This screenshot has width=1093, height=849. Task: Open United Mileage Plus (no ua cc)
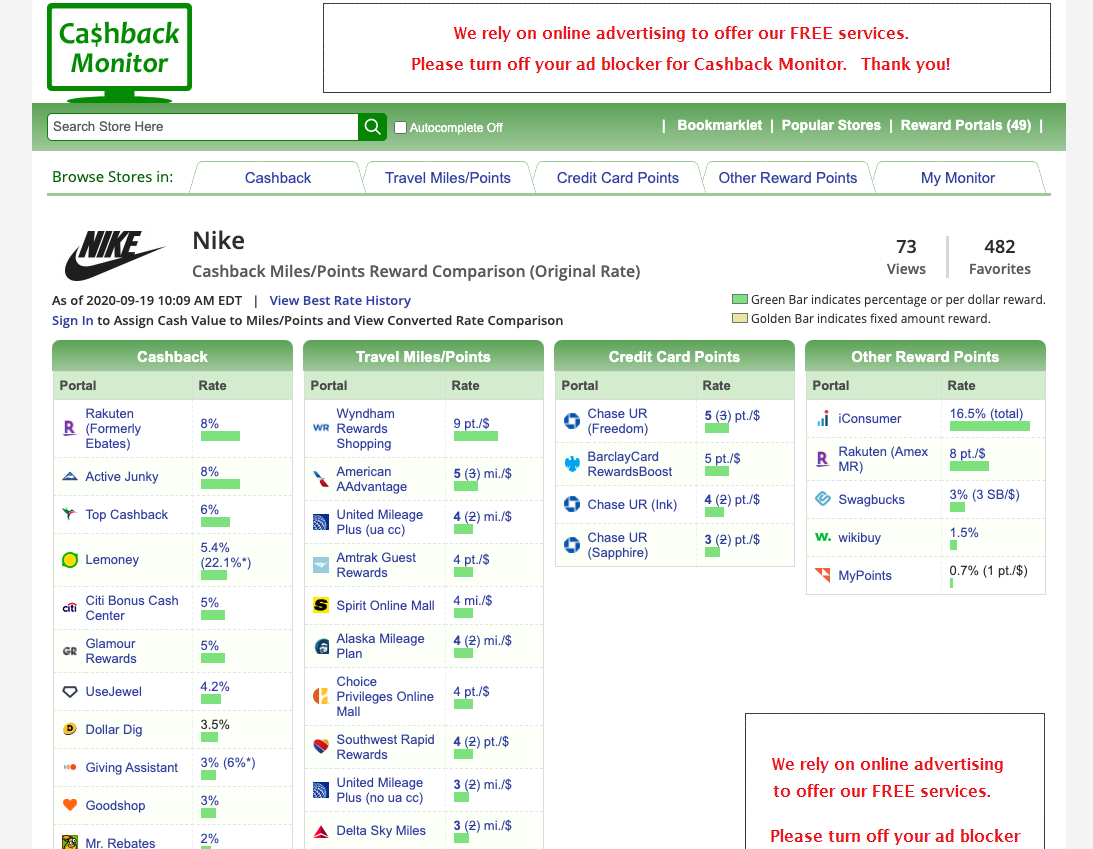pyautogui.click(x=380, y=790)
